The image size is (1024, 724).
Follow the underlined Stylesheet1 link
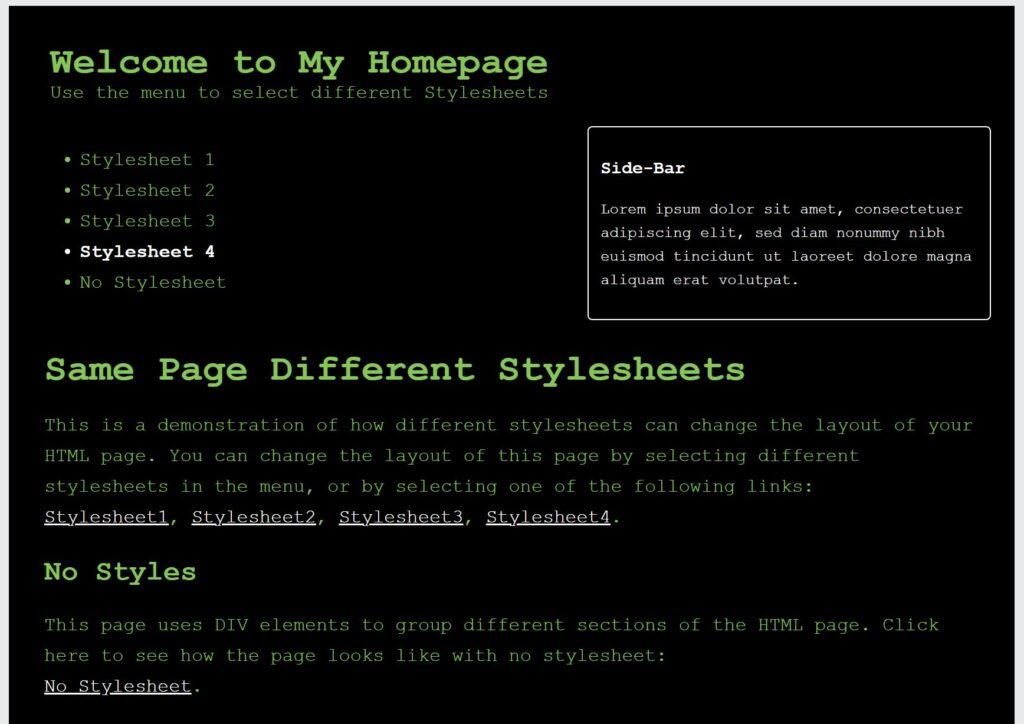[x=106, y=518]
